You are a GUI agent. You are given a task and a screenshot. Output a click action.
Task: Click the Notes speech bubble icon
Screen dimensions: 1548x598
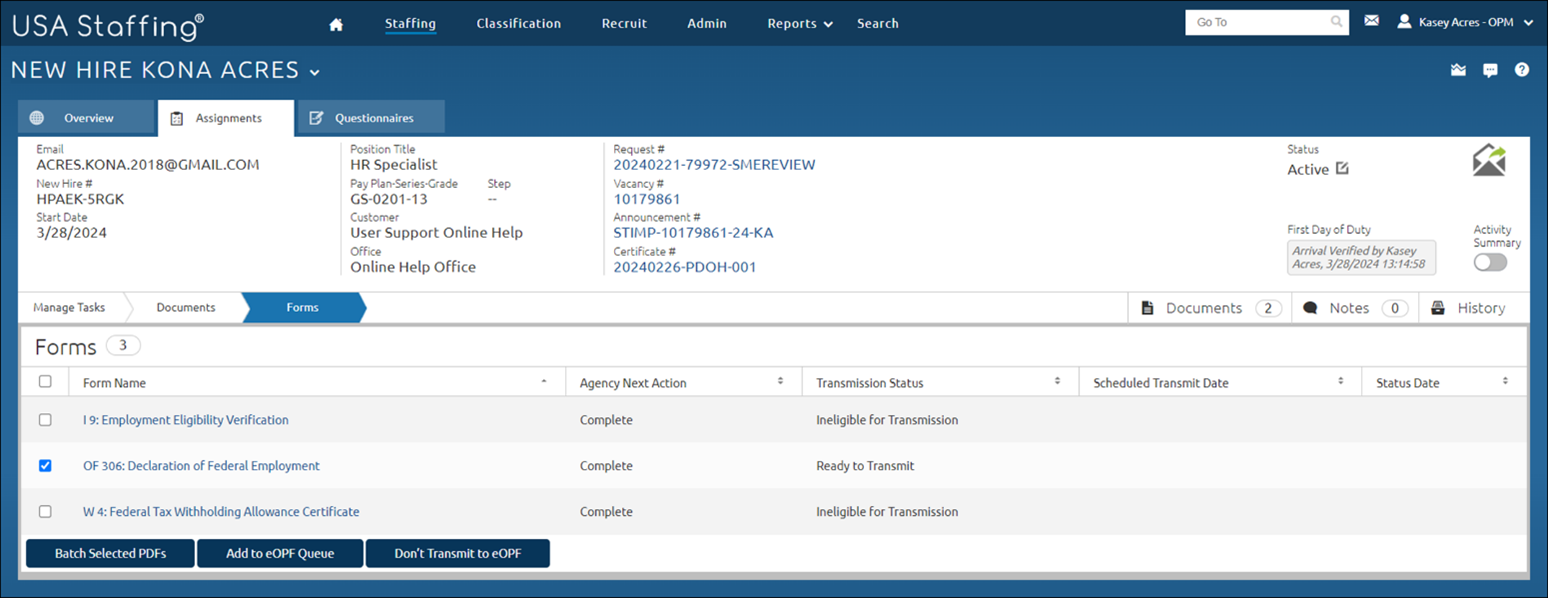tap(1310, 308)
